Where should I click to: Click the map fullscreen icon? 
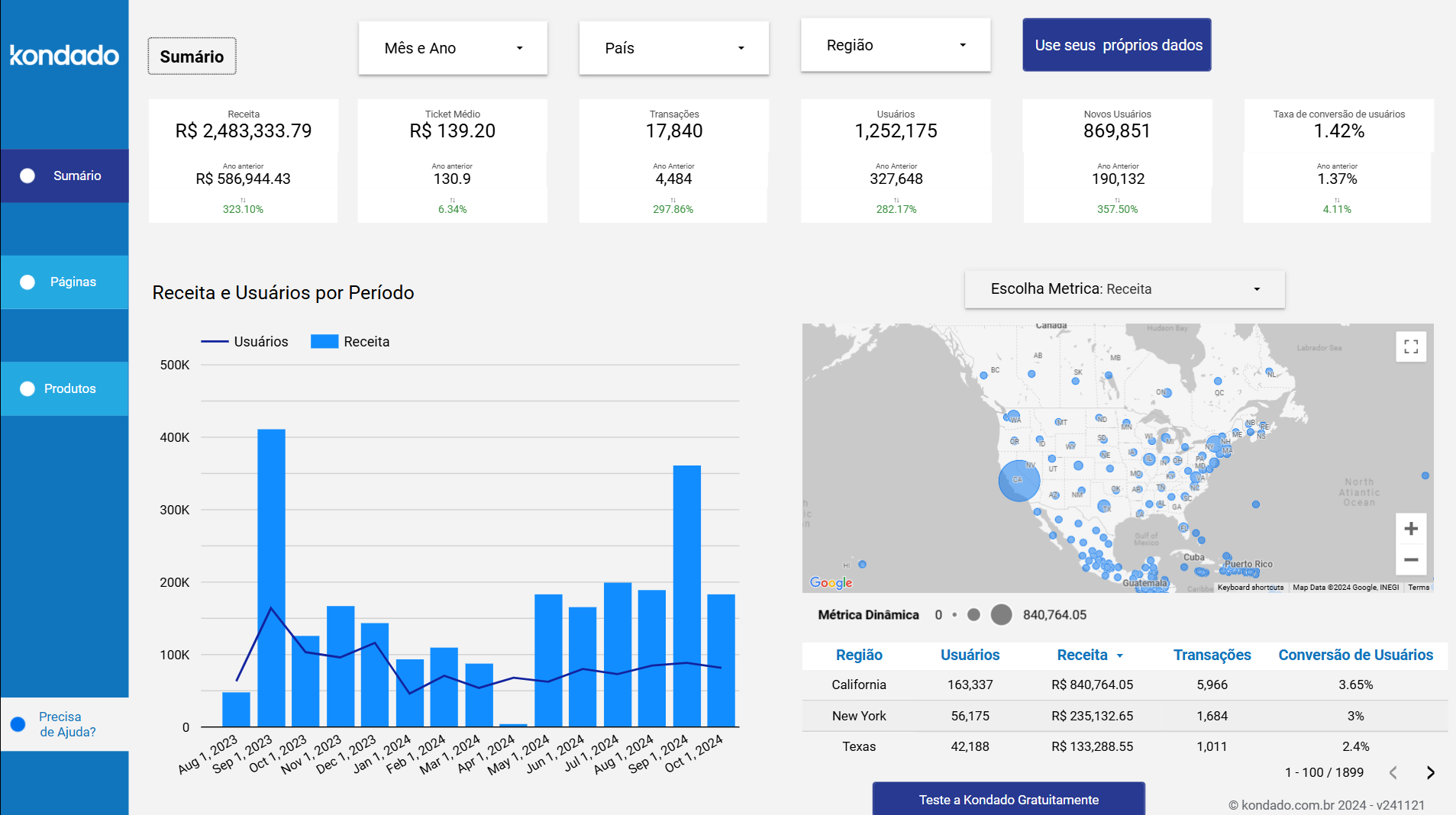click(1412, 346)
